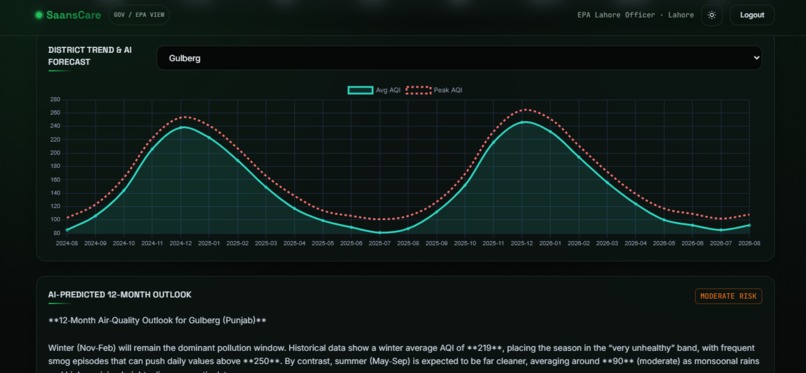The width and height of the screenshot is (806, 373).
Task: Click the 2024-08 x-axis label
Action: tap(67, 243)
